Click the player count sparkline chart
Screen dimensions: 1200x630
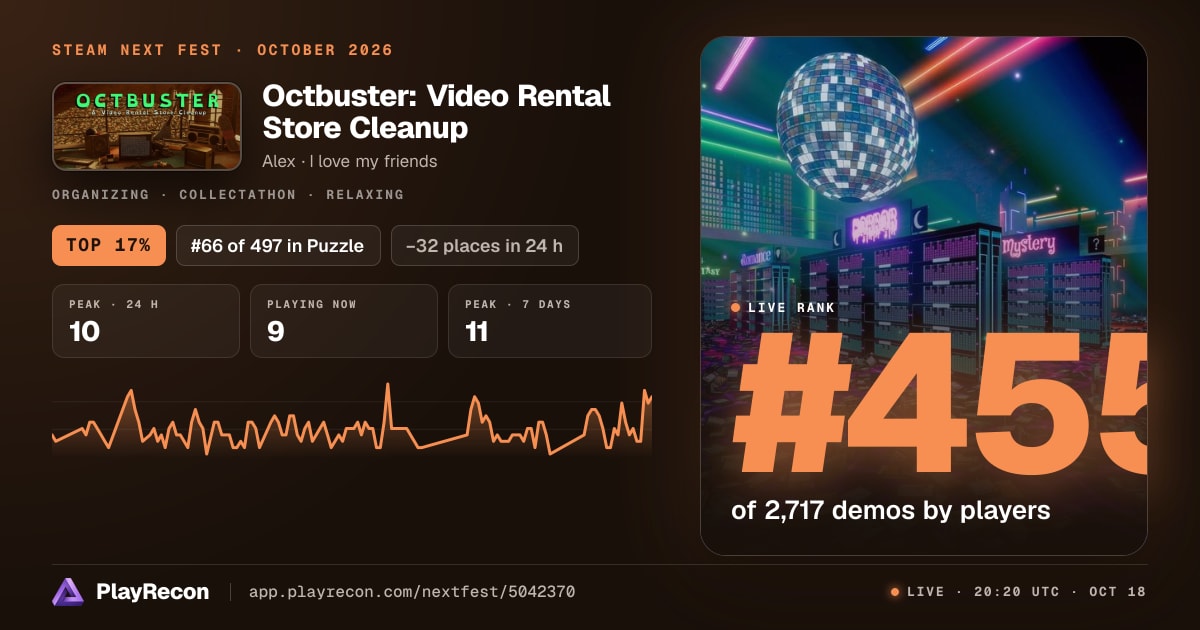tap(352, 420)
